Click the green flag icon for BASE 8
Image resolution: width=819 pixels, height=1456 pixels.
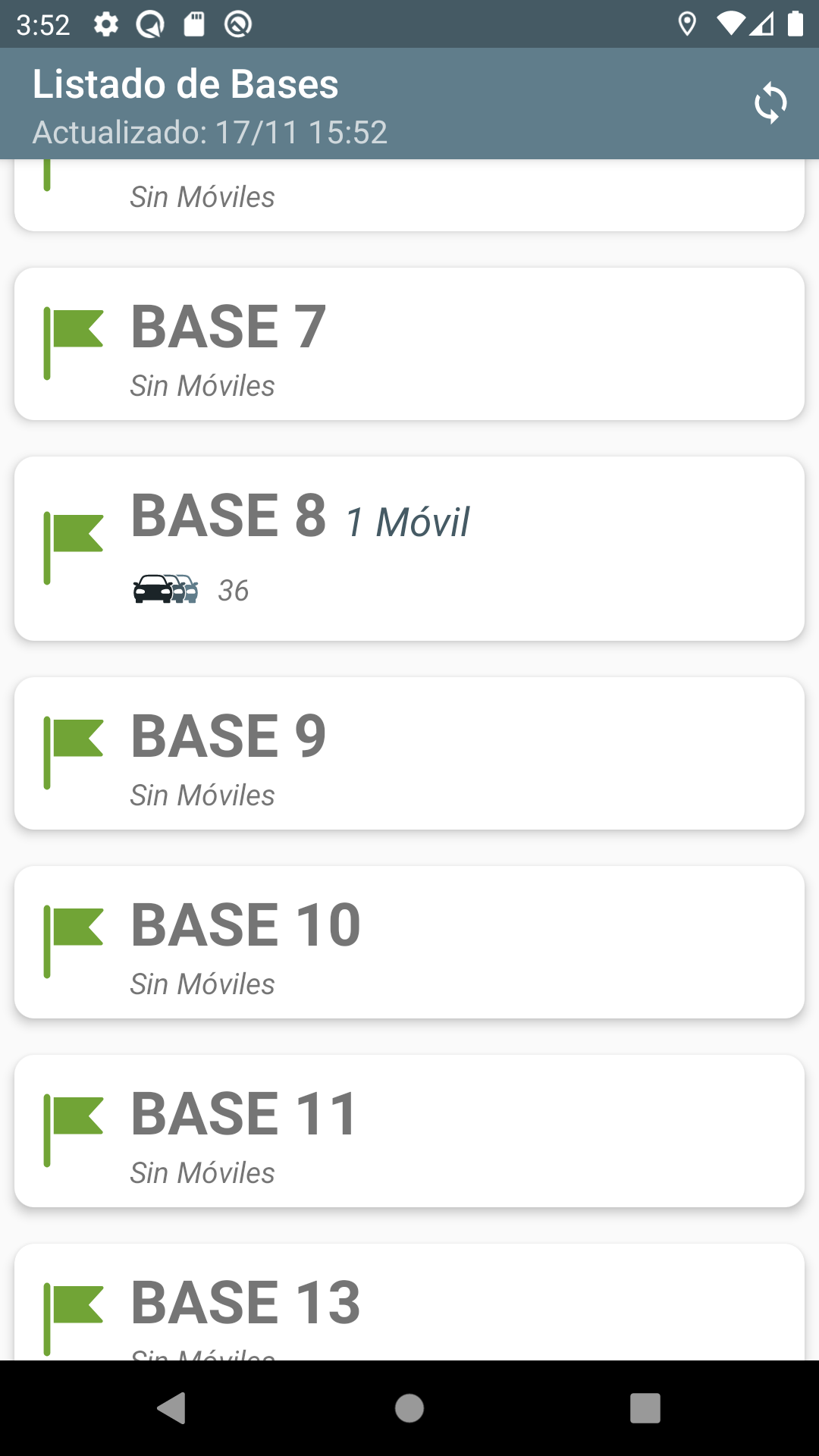(74, 548)
